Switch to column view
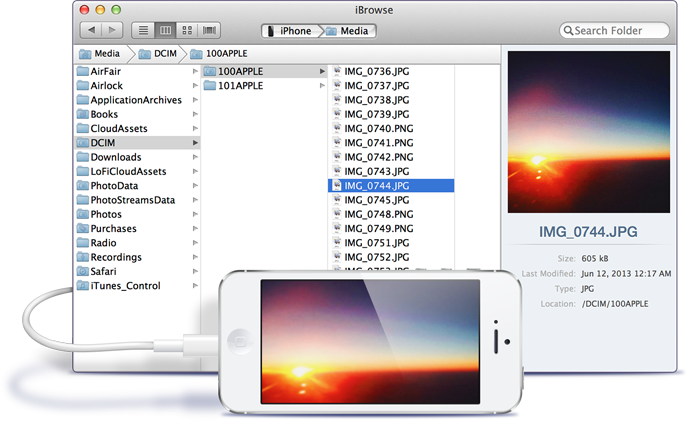This screenshot has height=421, width=687. coord(165,30)
